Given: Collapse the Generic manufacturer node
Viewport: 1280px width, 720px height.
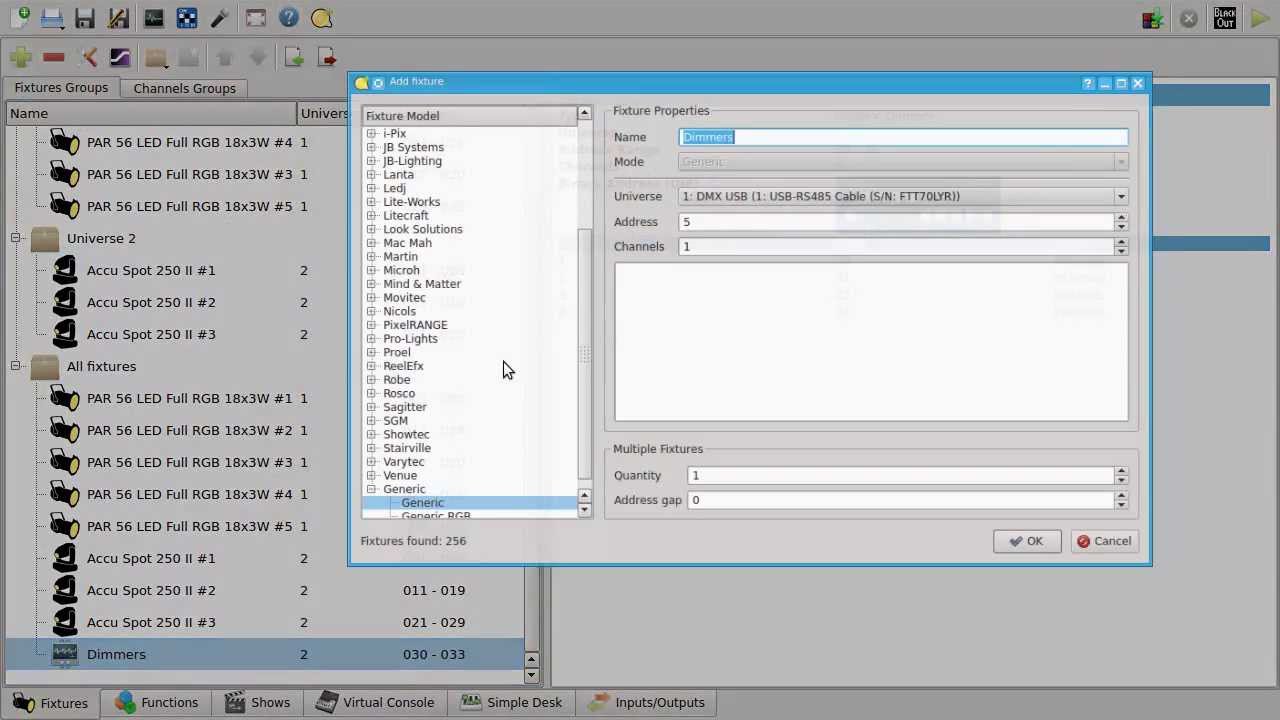Looking at the screenshot, I should pyautogui.click(x=371, y=489).
